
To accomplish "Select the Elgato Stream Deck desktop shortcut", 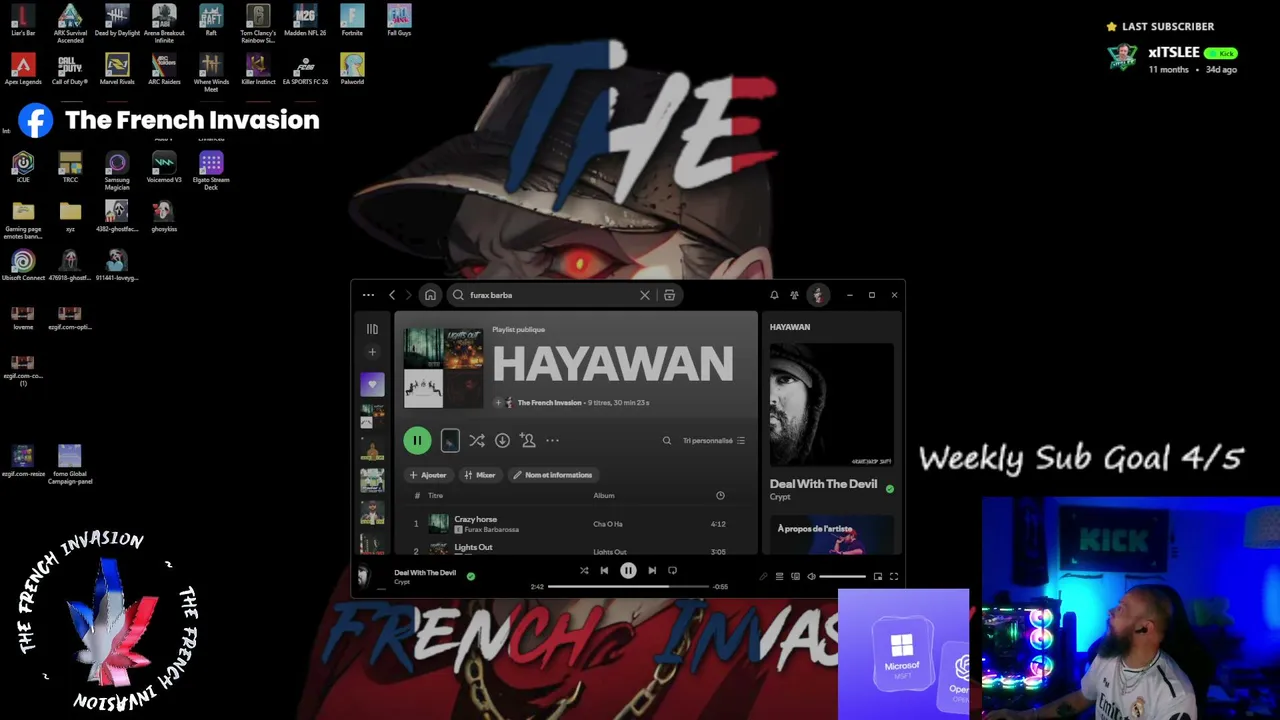I will pyautogui.click(x=211, y=170).
